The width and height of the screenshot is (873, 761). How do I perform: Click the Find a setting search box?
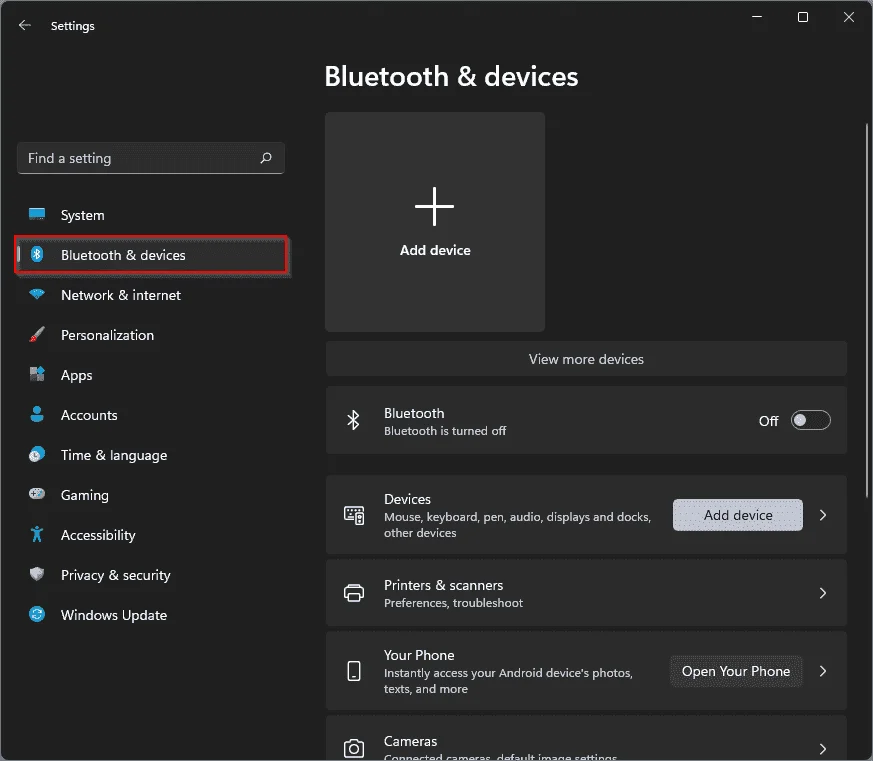[x=151, y=158]
